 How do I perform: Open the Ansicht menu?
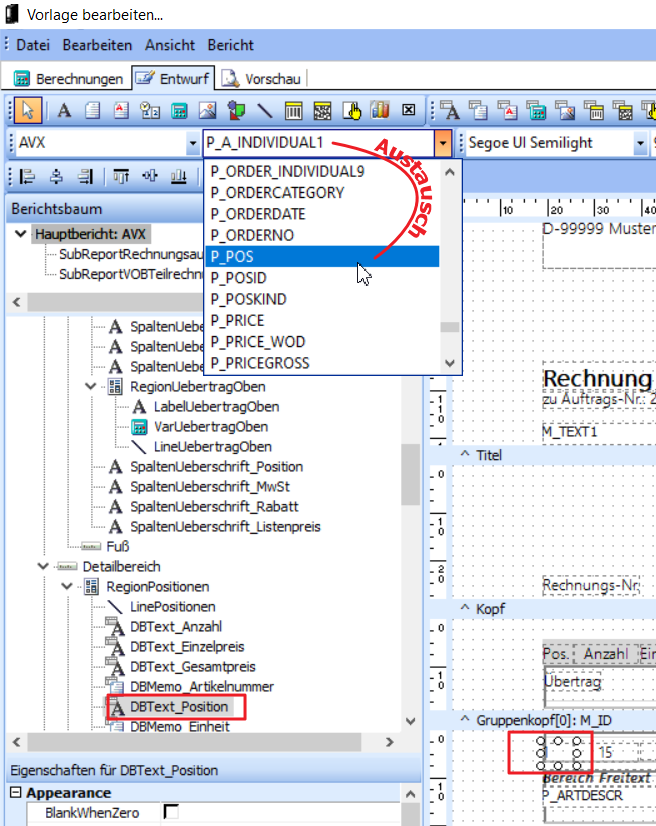pyautogui.click(x=170, y=45)
